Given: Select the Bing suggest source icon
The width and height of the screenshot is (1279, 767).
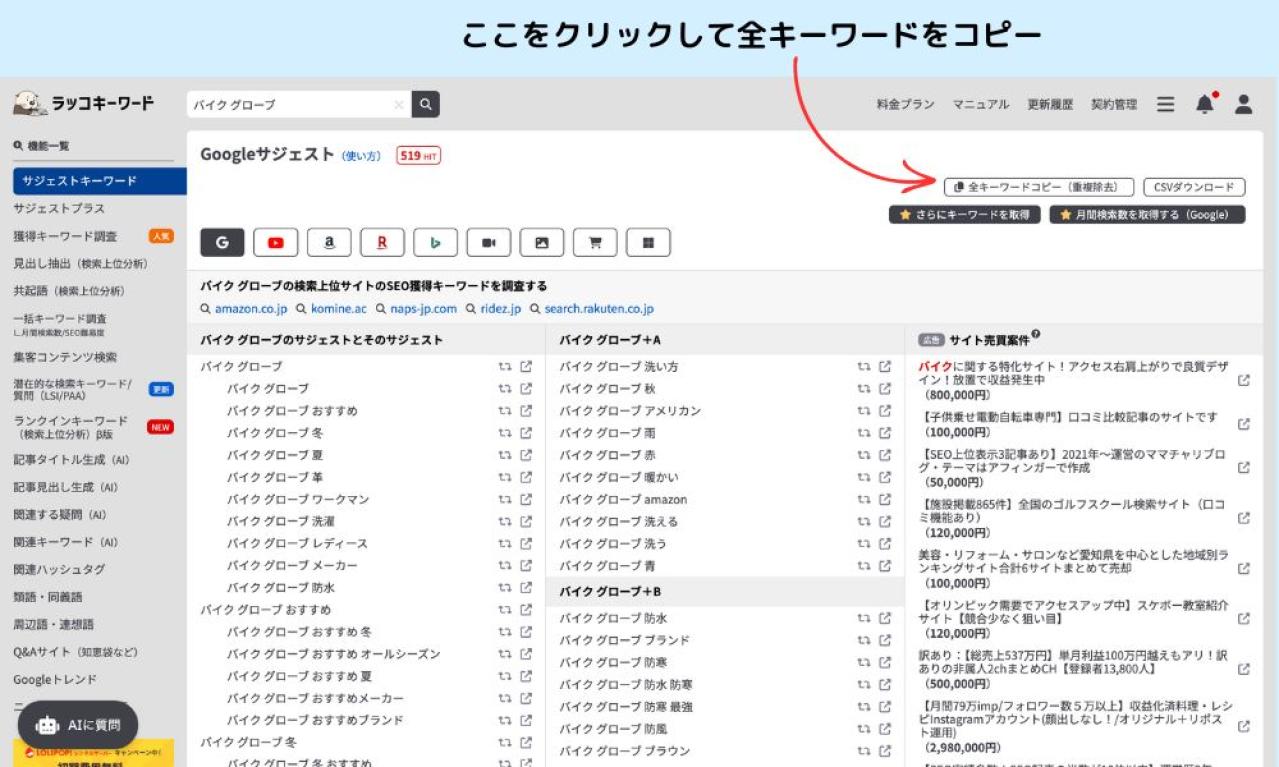Looking at the screenshot, I should coord(435,242).
